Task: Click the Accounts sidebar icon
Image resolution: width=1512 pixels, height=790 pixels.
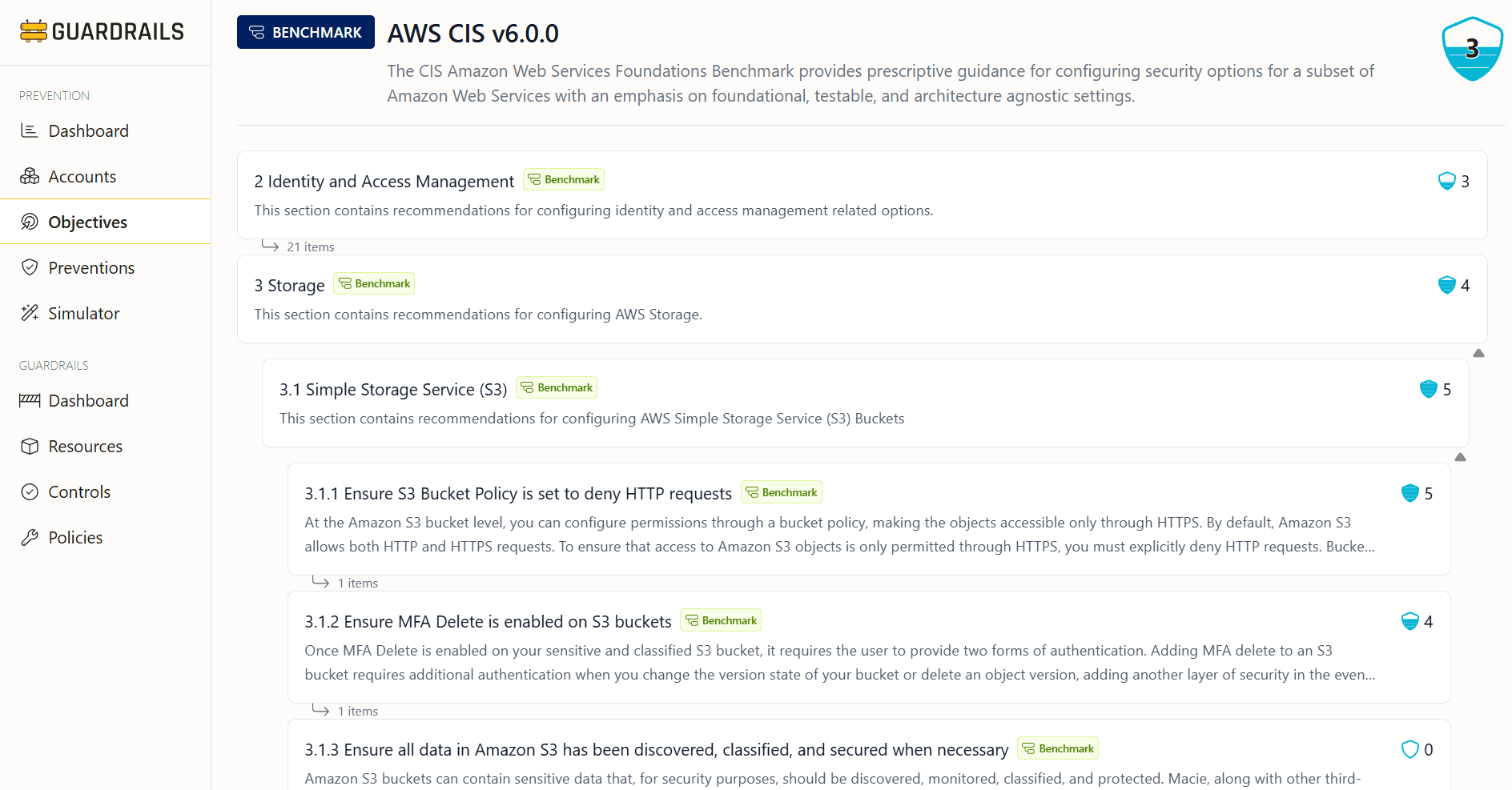Action: [x=30, y=176]
